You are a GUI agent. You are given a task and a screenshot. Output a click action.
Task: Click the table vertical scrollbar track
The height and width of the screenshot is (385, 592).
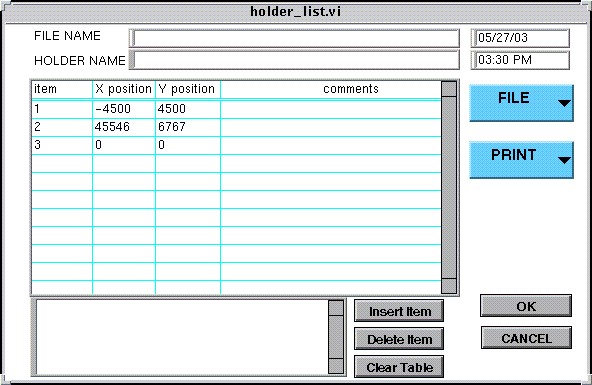point(449,187)
